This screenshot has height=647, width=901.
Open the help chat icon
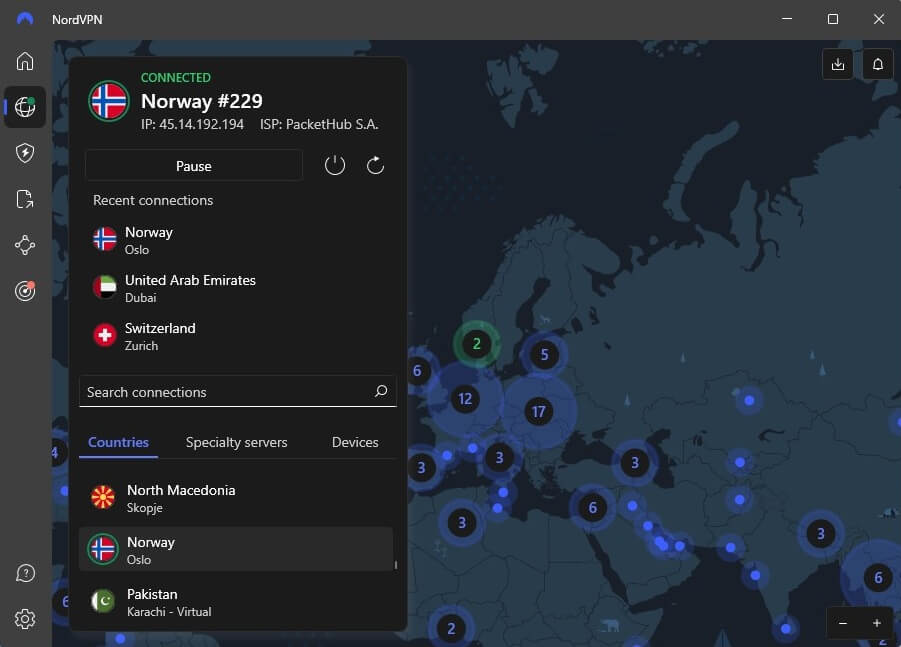pos(25,573)
